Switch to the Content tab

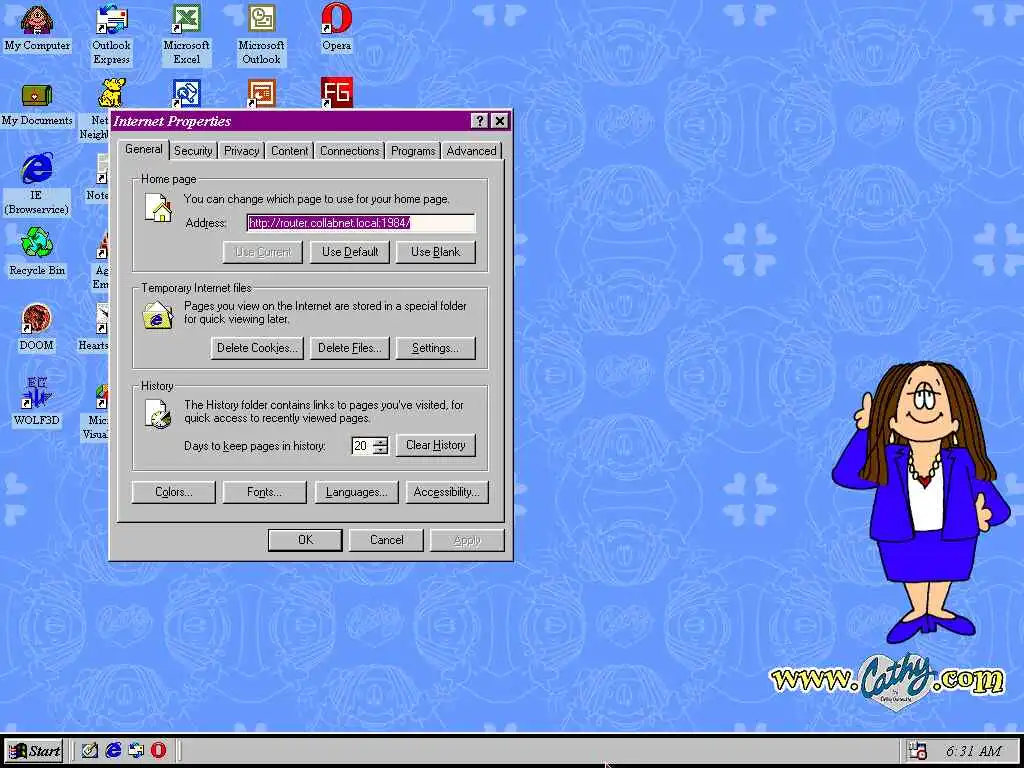(x=289, y=150)
